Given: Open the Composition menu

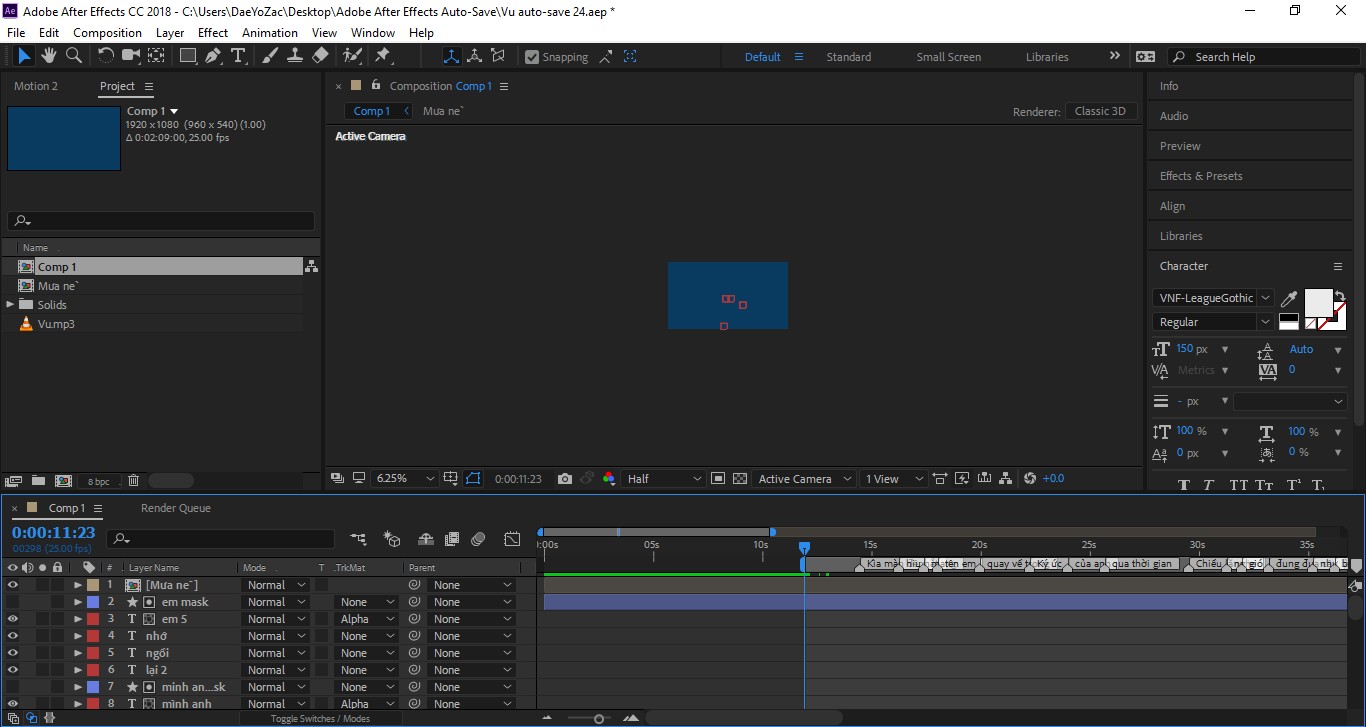Looking at the screenshot, I should (x=107, y=32).
